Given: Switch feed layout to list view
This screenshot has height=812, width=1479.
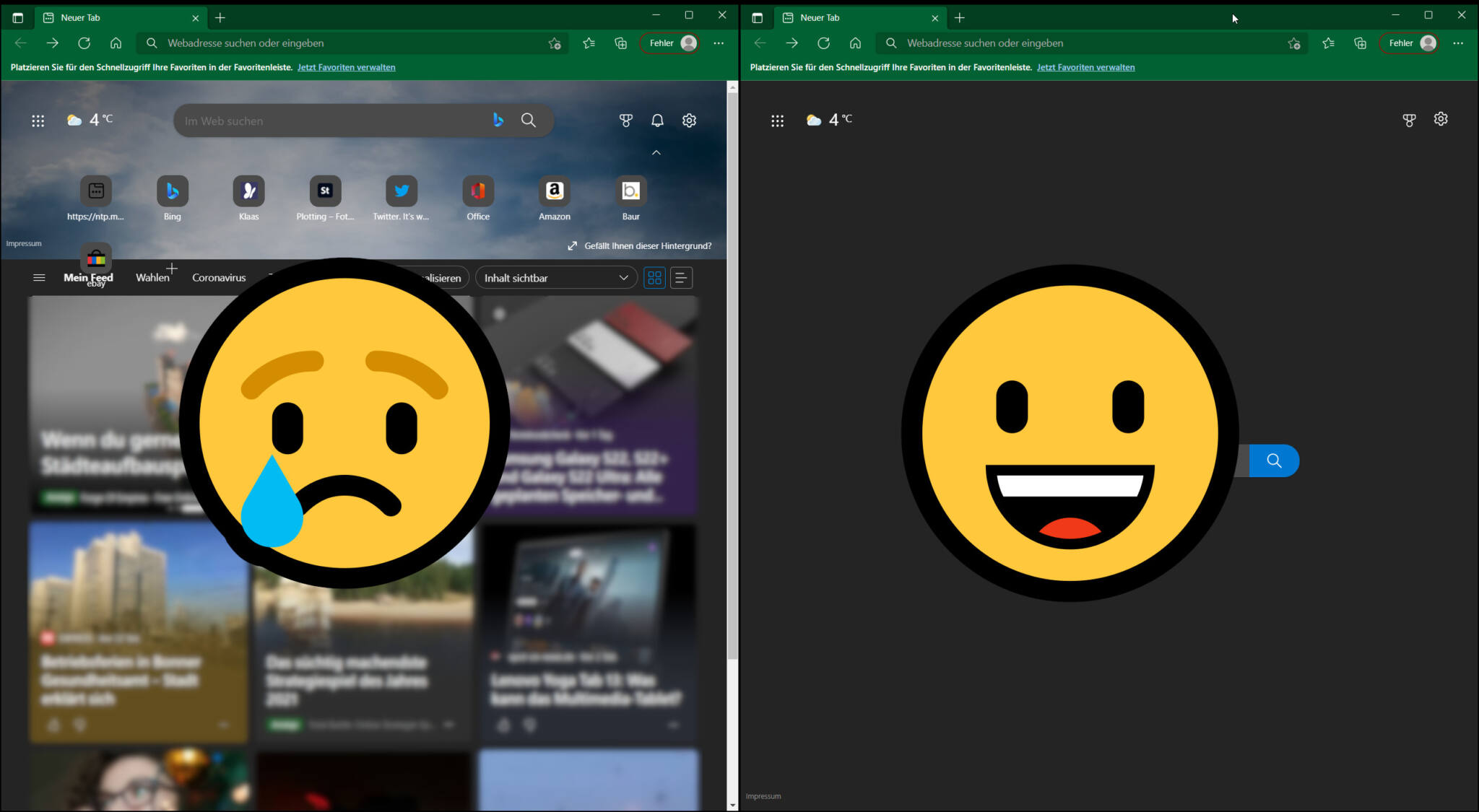Looking at the screenshot, I should point(682,277).
